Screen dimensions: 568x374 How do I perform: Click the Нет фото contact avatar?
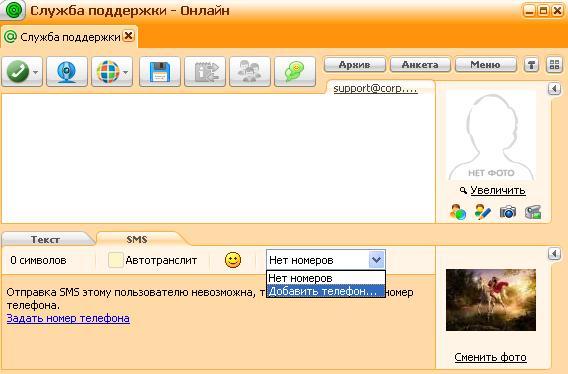491,136
